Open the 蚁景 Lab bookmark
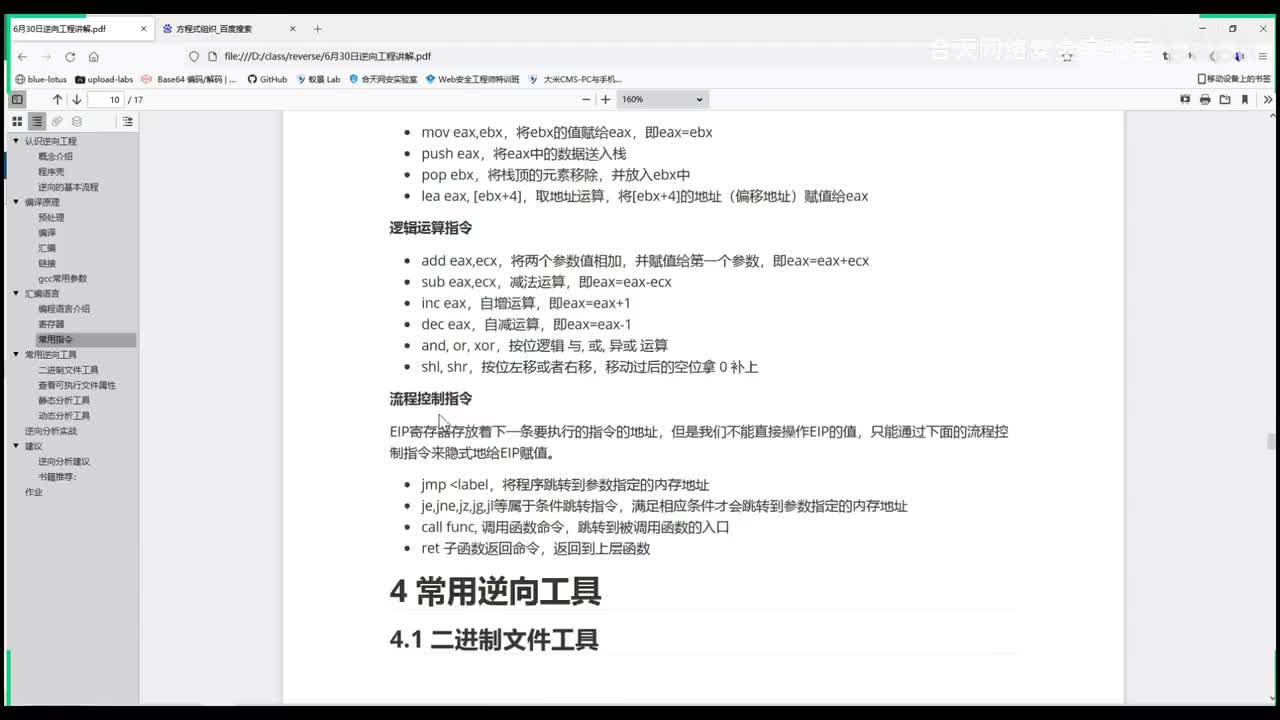The width and height of the screenshot is (1280, 720). tap(318, 79)
